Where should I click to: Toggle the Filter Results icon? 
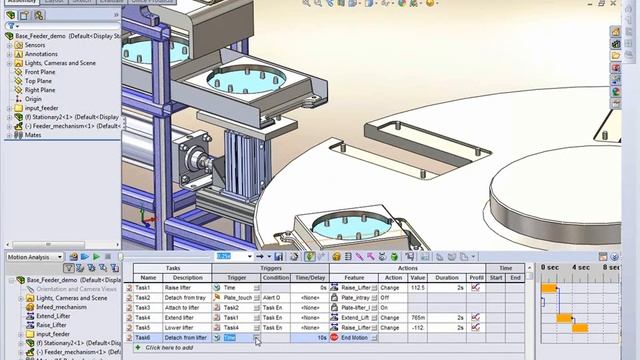coord(115,268)
